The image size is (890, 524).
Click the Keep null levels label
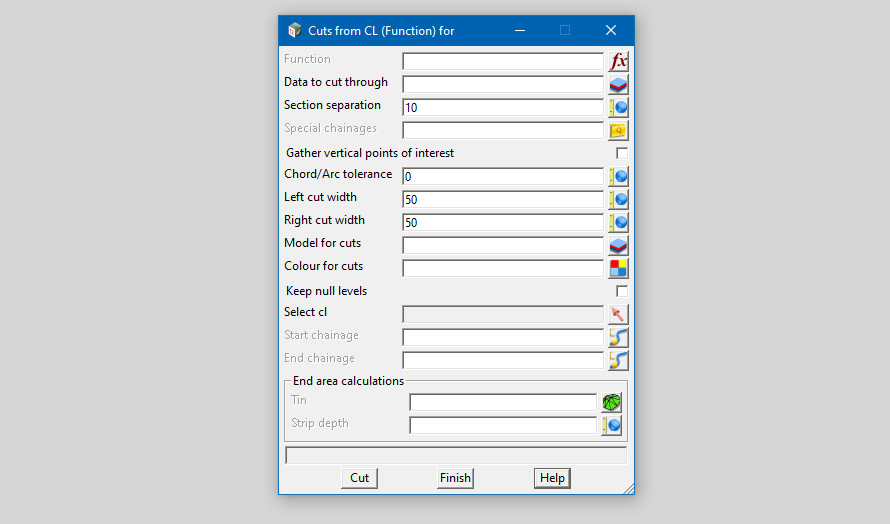click(326, 291)
